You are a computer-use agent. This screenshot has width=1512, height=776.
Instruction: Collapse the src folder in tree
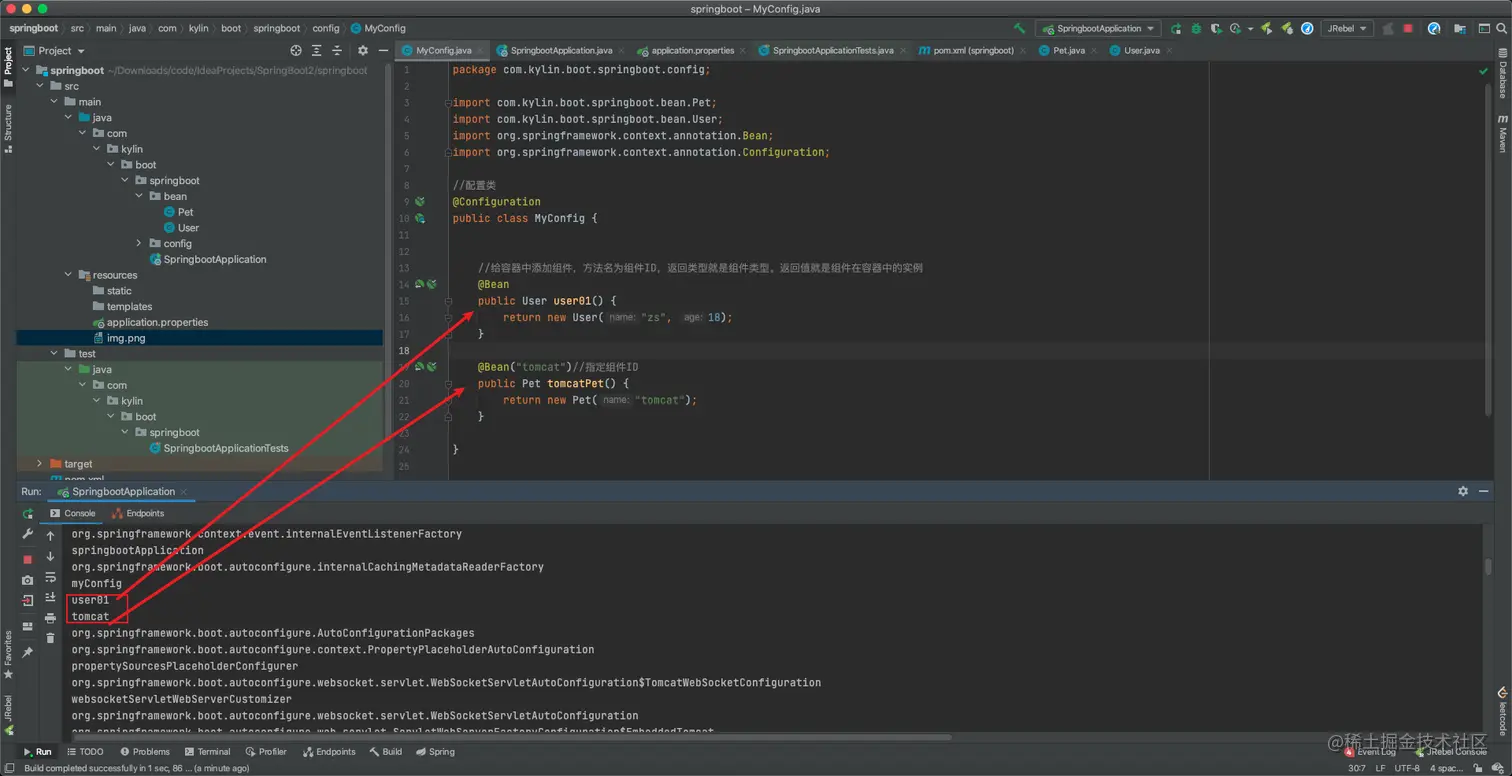[x=40, y=87]
